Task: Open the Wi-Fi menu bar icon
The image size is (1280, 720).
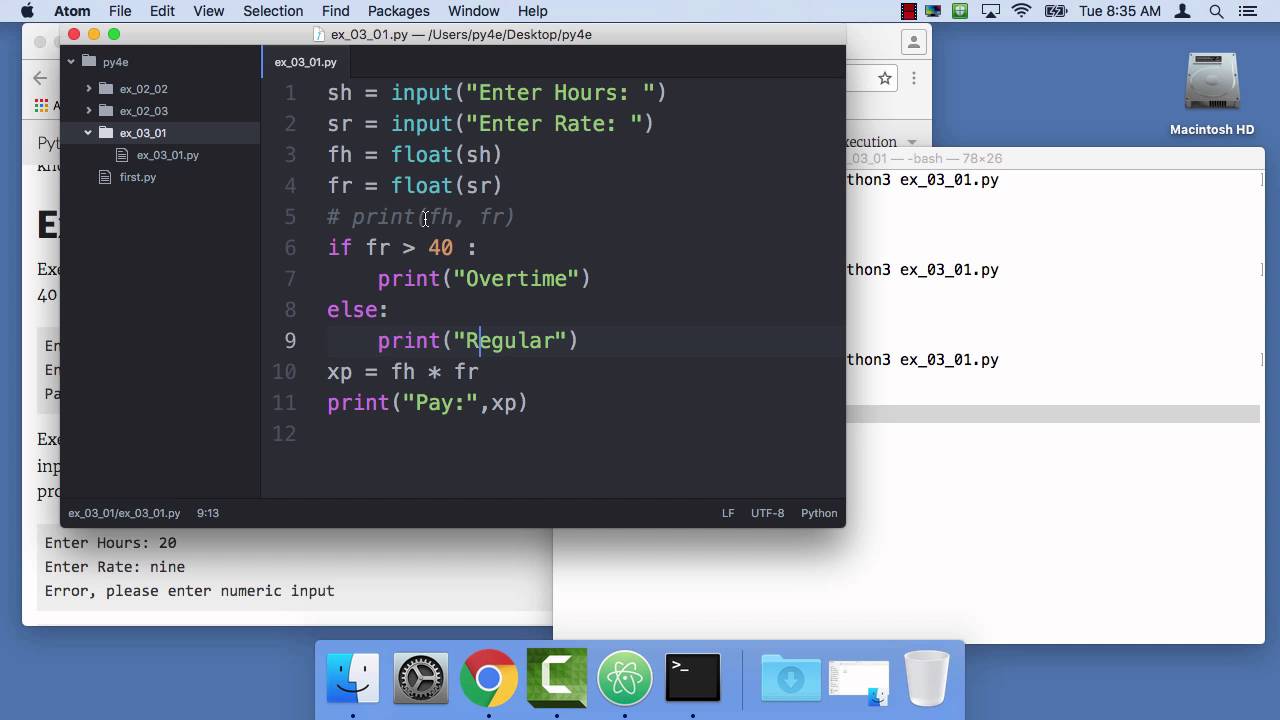Action: 1021,11
